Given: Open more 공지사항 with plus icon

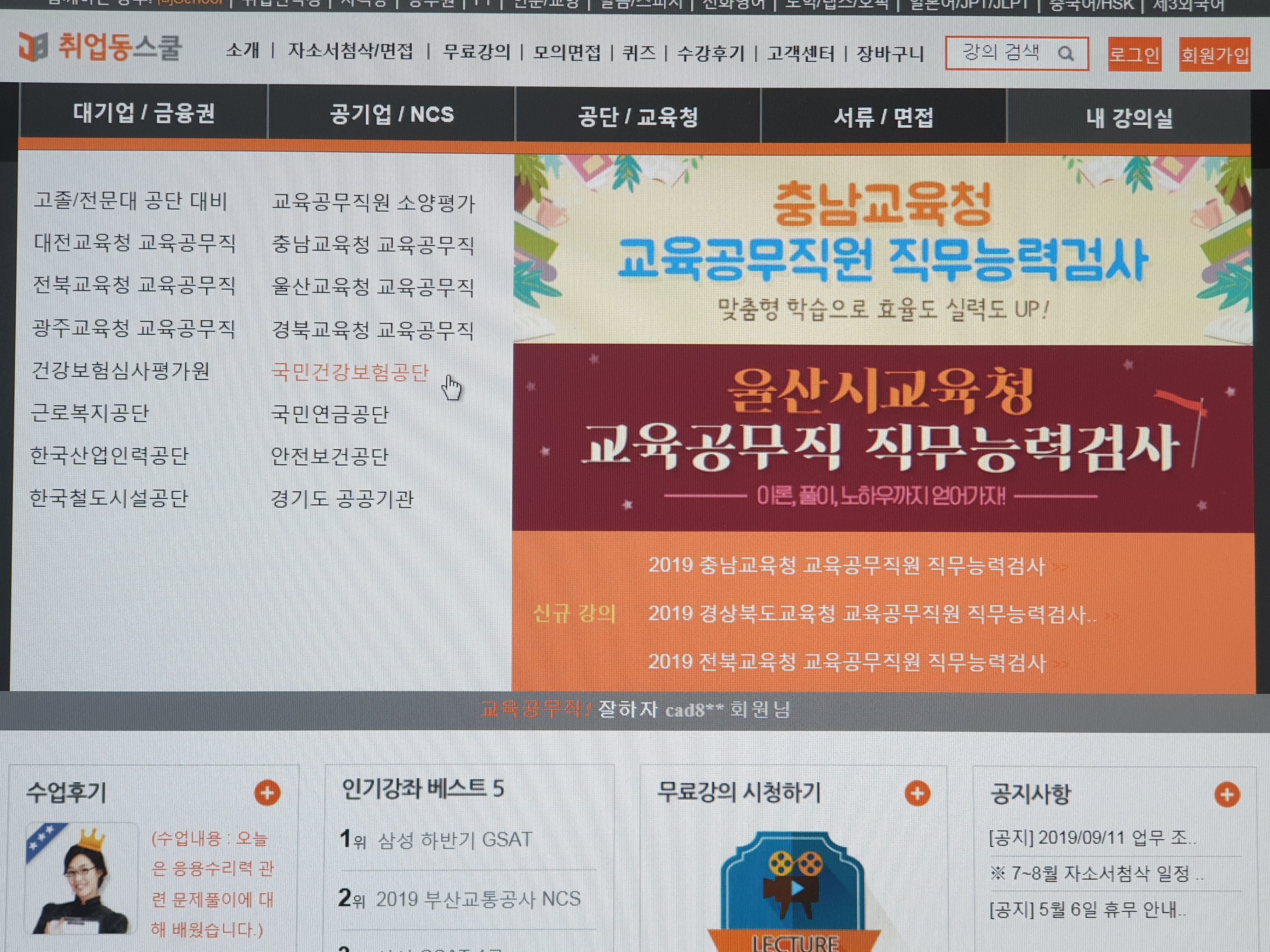Looking at the screenshot, I should (1227, 795).
